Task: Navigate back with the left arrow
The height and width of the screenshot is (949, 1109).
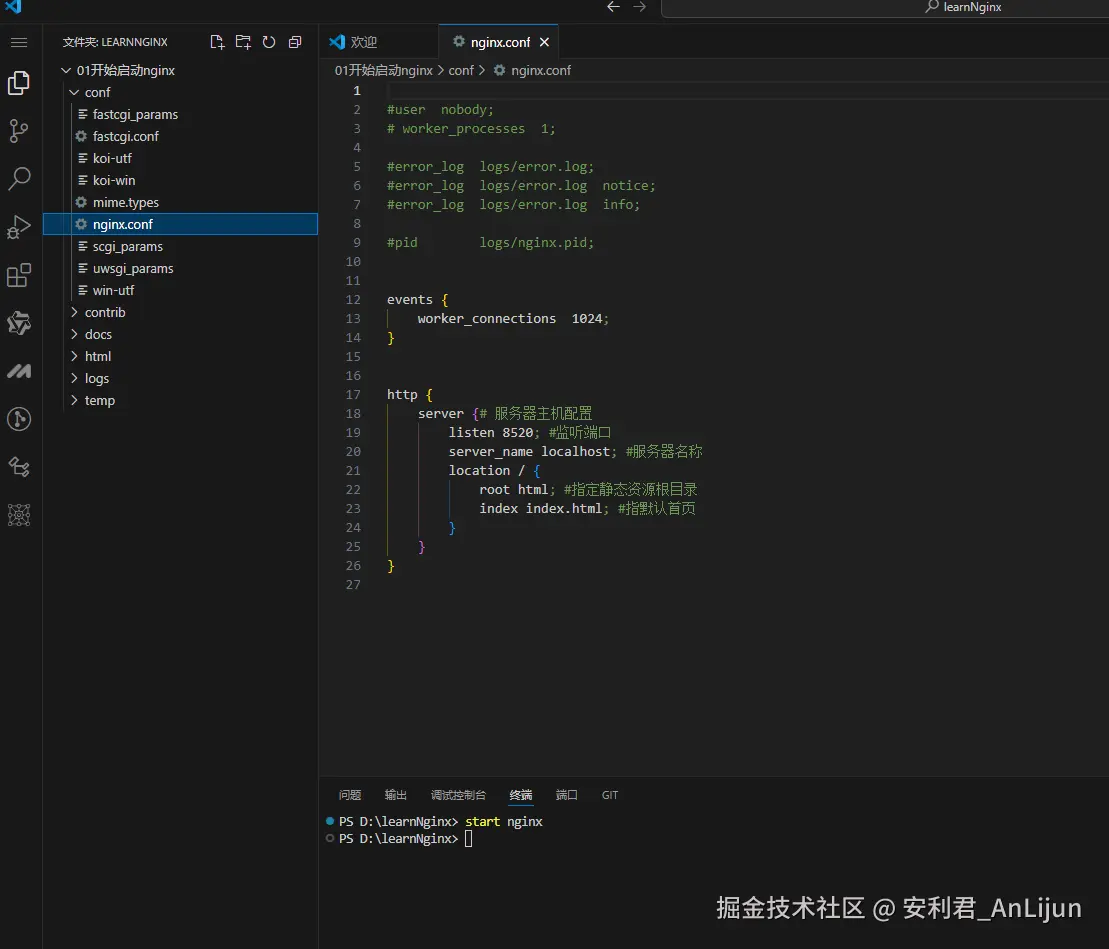Action: 613,7
